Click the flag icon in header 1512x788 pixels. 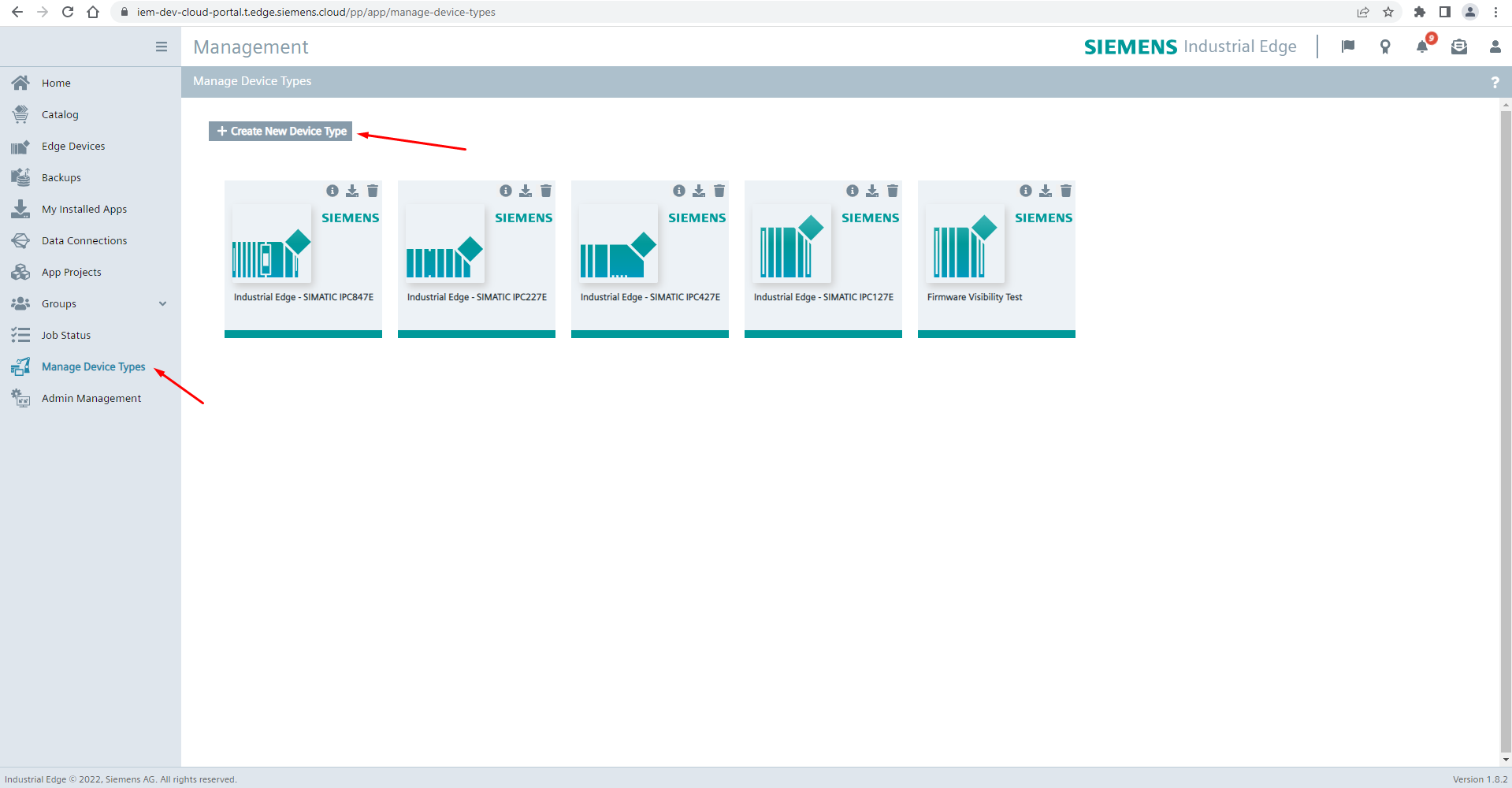(1348, 46)
